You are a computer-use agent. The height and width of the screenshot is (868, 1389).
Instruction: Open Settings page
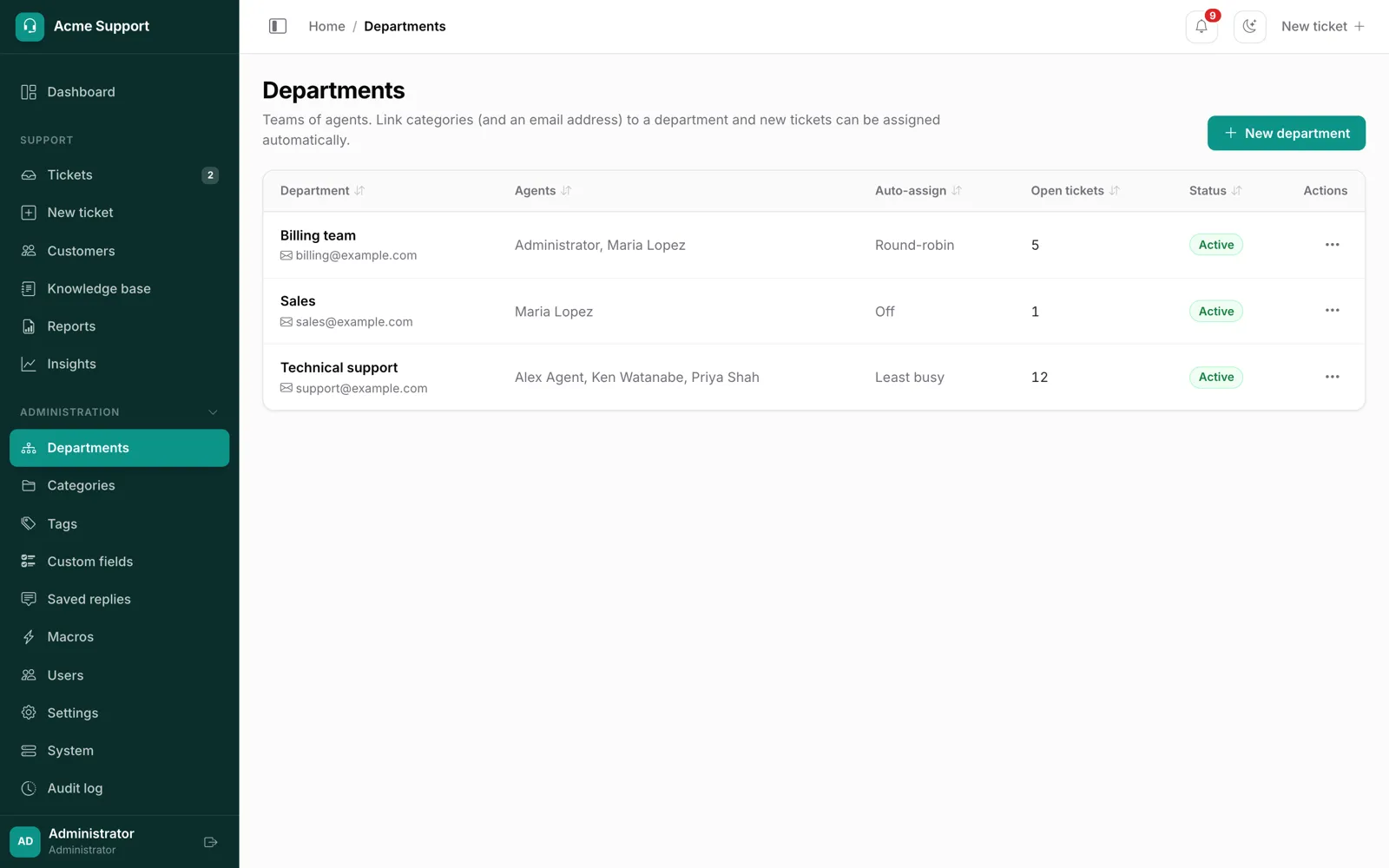click(120, 713)
